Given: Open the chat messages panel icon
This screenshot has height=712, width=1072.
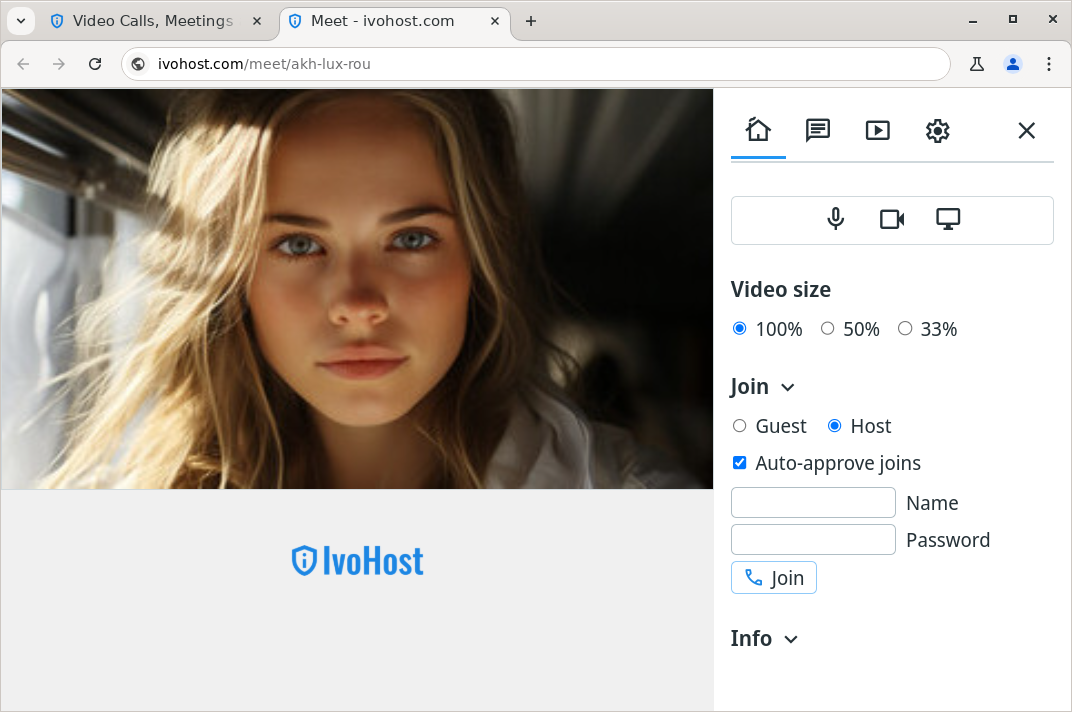Looking at the screenshot, I should [x=818, y=130].
